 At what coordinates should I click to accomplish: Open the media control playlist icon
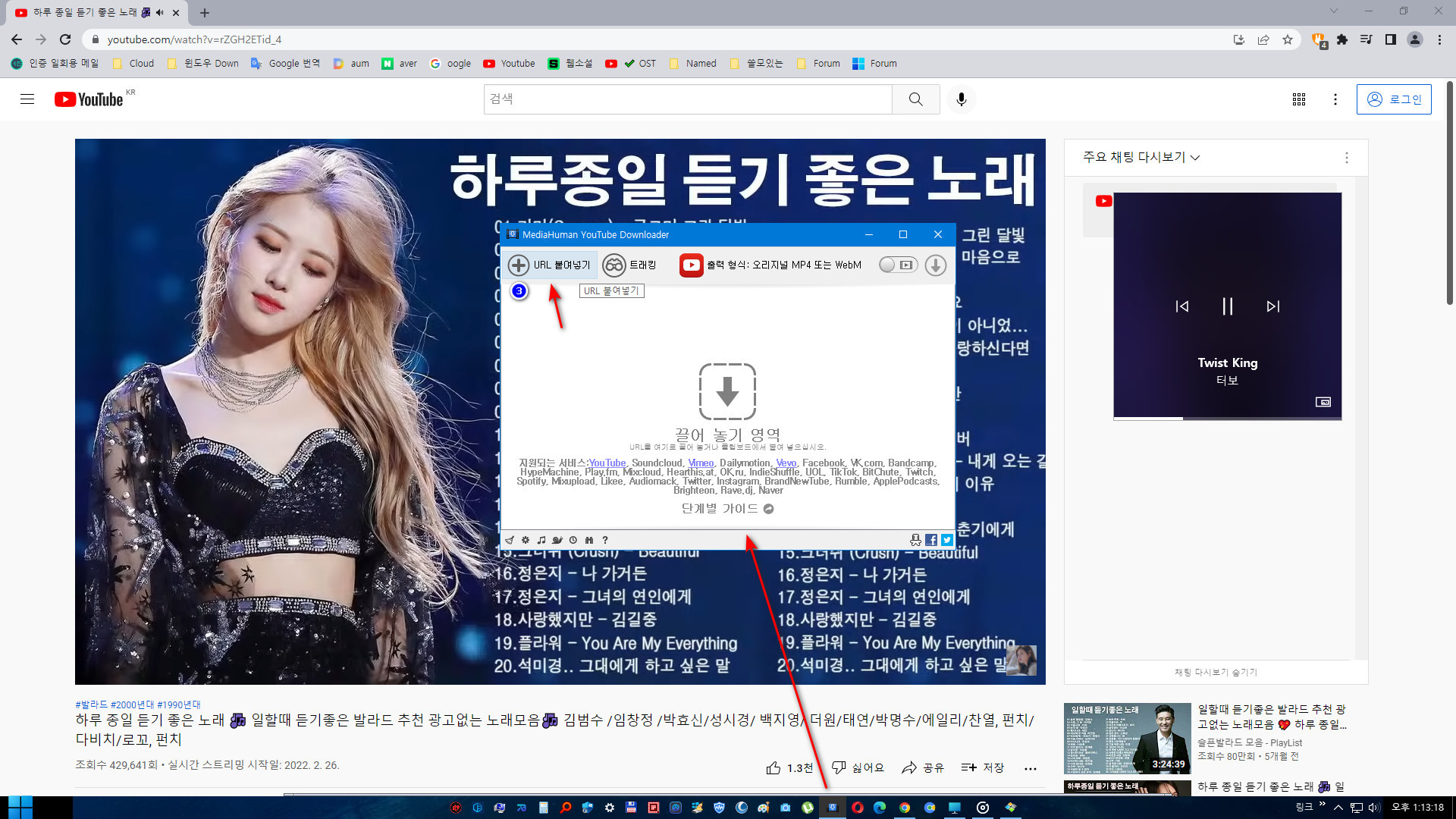[x=1367, y=39]
